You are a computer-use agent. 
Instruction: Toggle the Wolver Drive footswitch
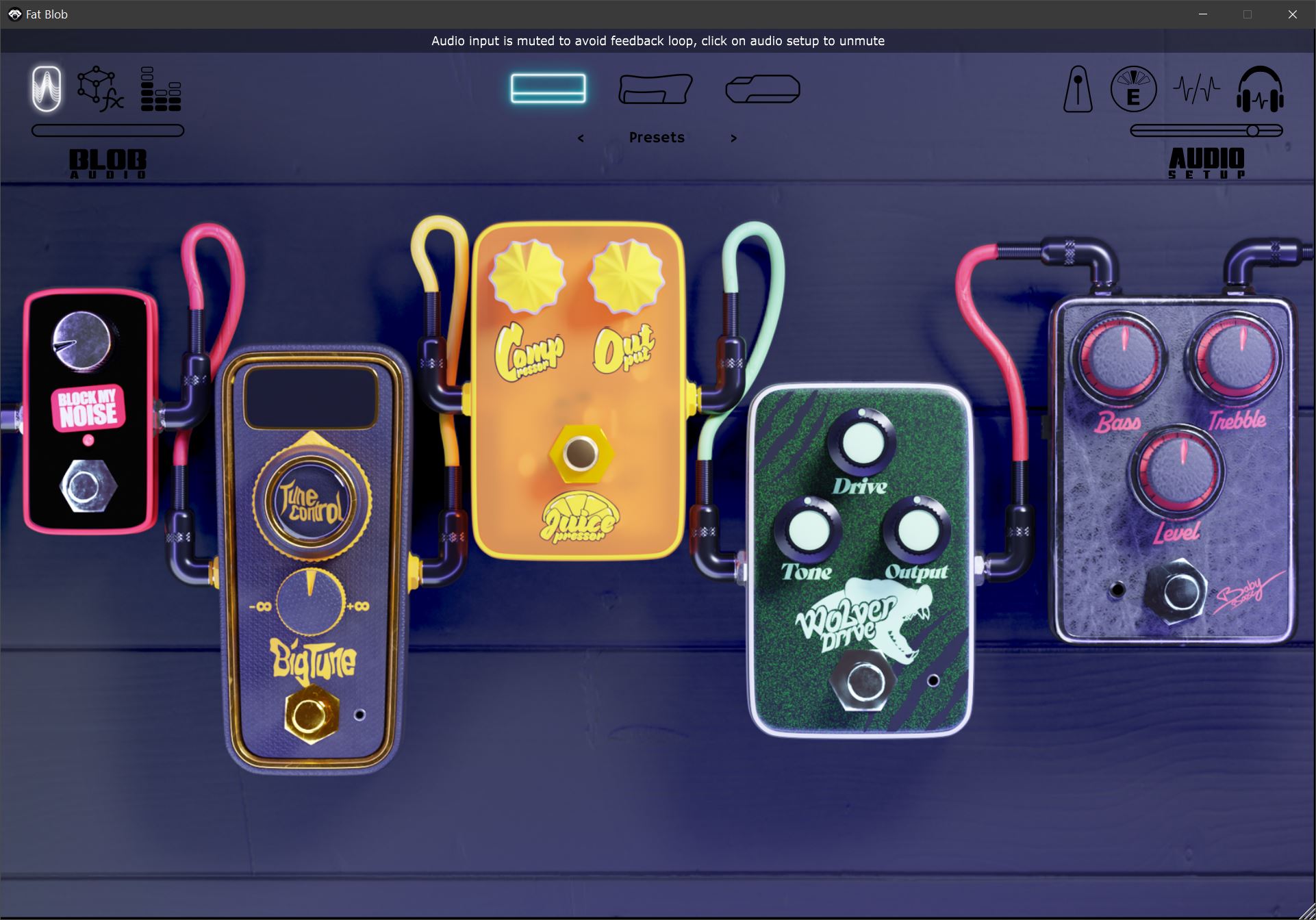click(862, 682)
